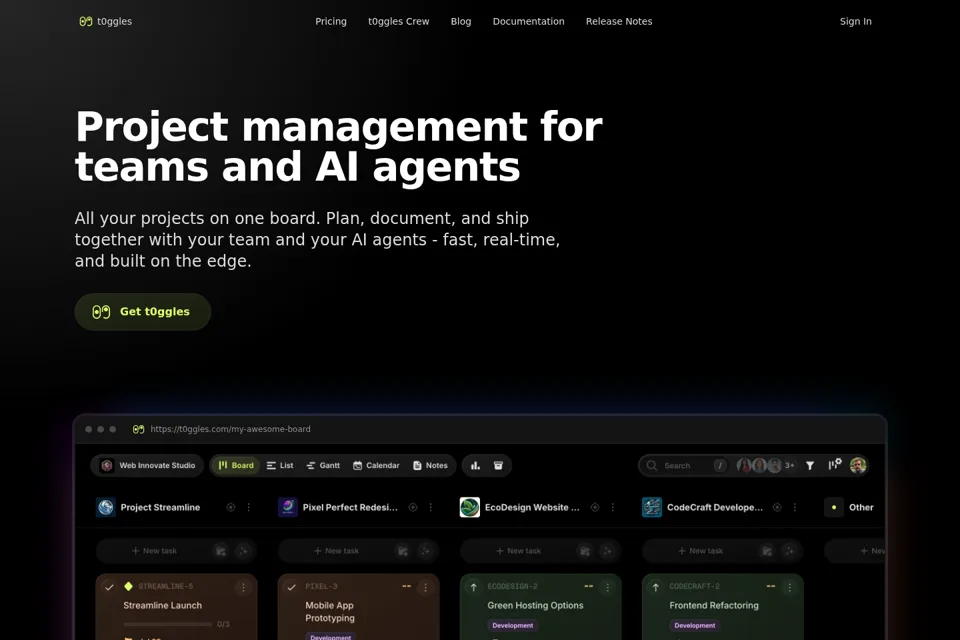Open the Notes tab
960x640 pixels.
click(x=430, y=465)
